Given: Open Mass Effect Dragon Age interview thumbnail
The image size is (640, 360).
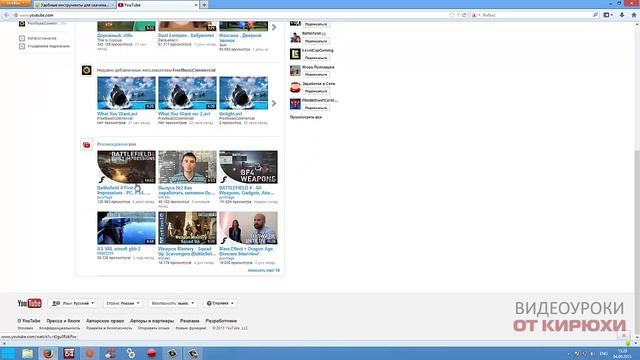Looking at the screenshot, I should (248, 228).
